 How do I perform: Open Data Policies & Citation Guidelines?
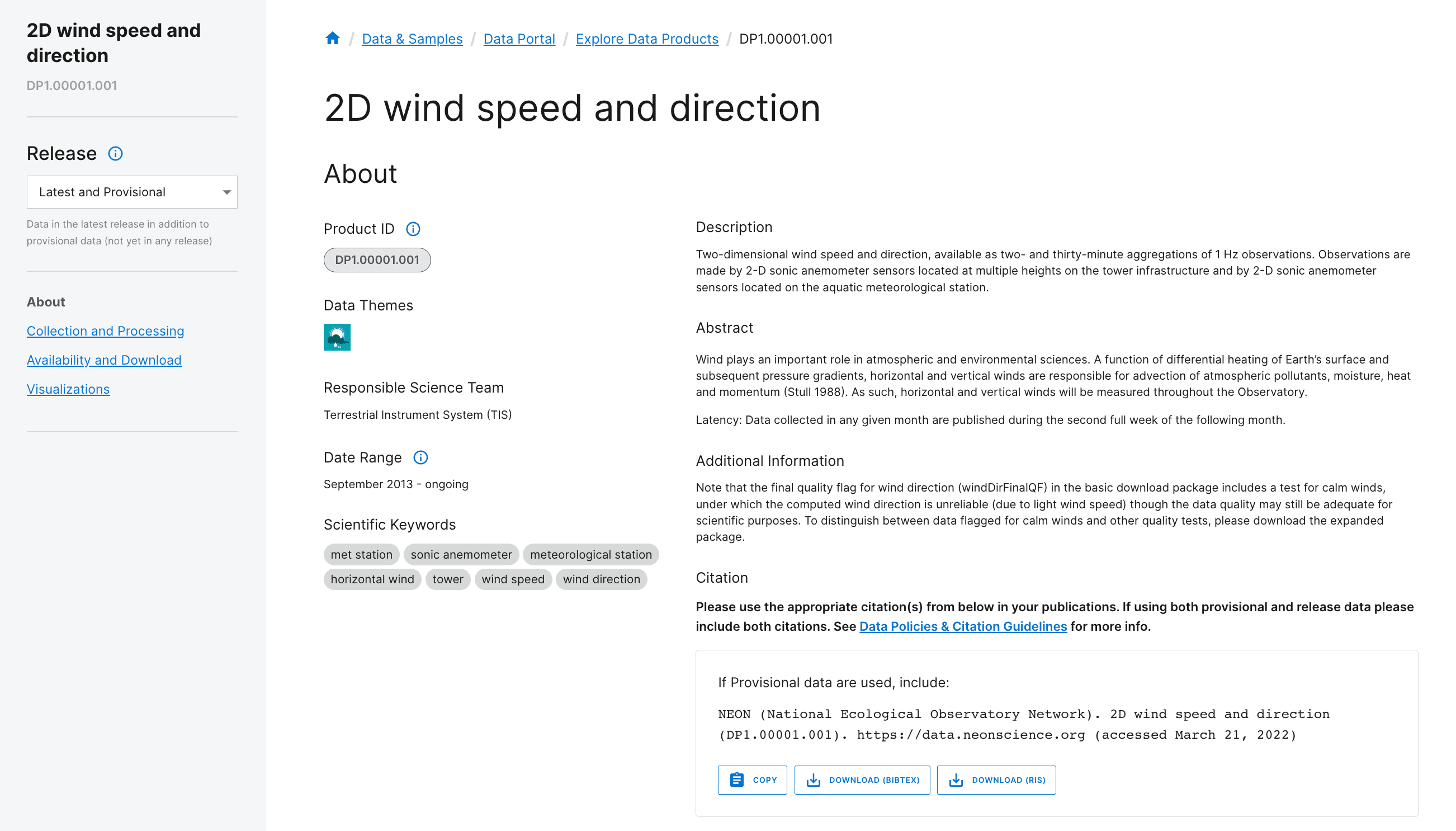[962, 626]
